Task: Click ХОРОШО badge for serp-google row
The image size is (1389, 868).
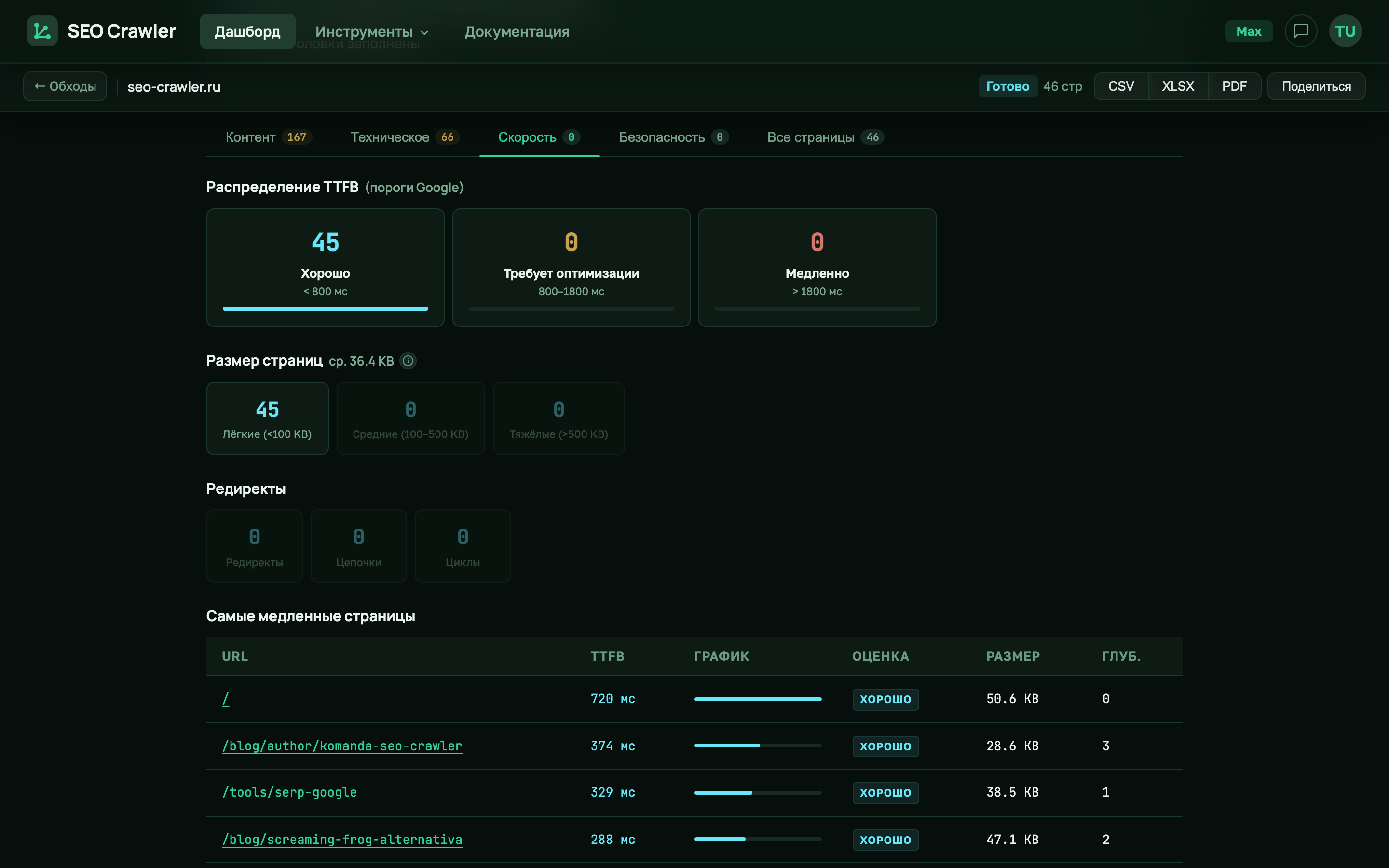Action: (x=885, y=793)
